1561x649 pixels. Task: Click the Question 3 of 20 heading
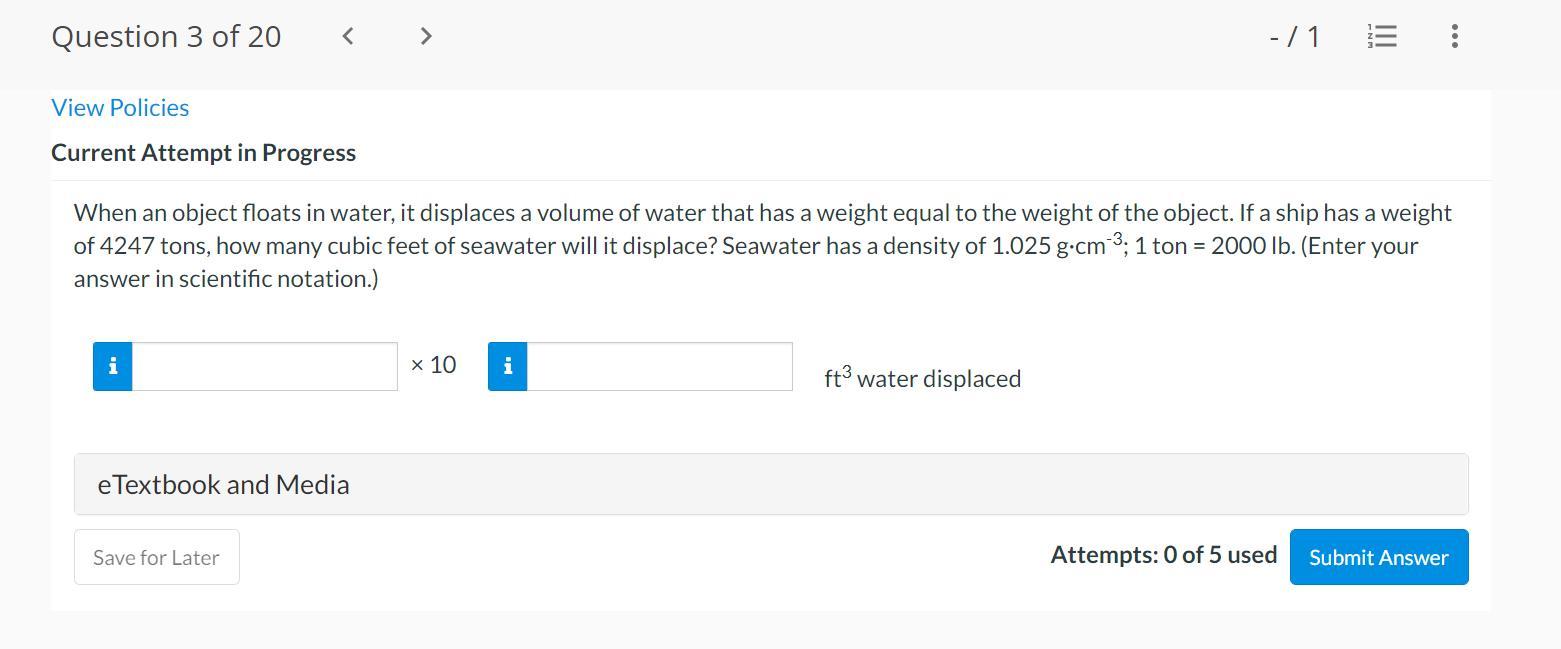(166, 37)
